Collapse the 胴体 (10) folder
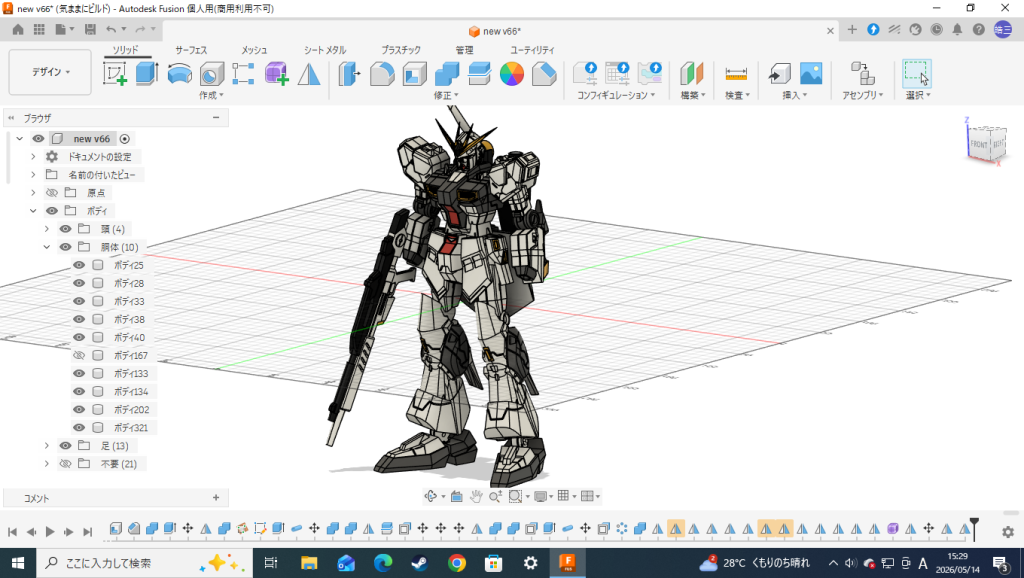Image resolution: width=1024 pixels, height=578 pixels. 47,247
